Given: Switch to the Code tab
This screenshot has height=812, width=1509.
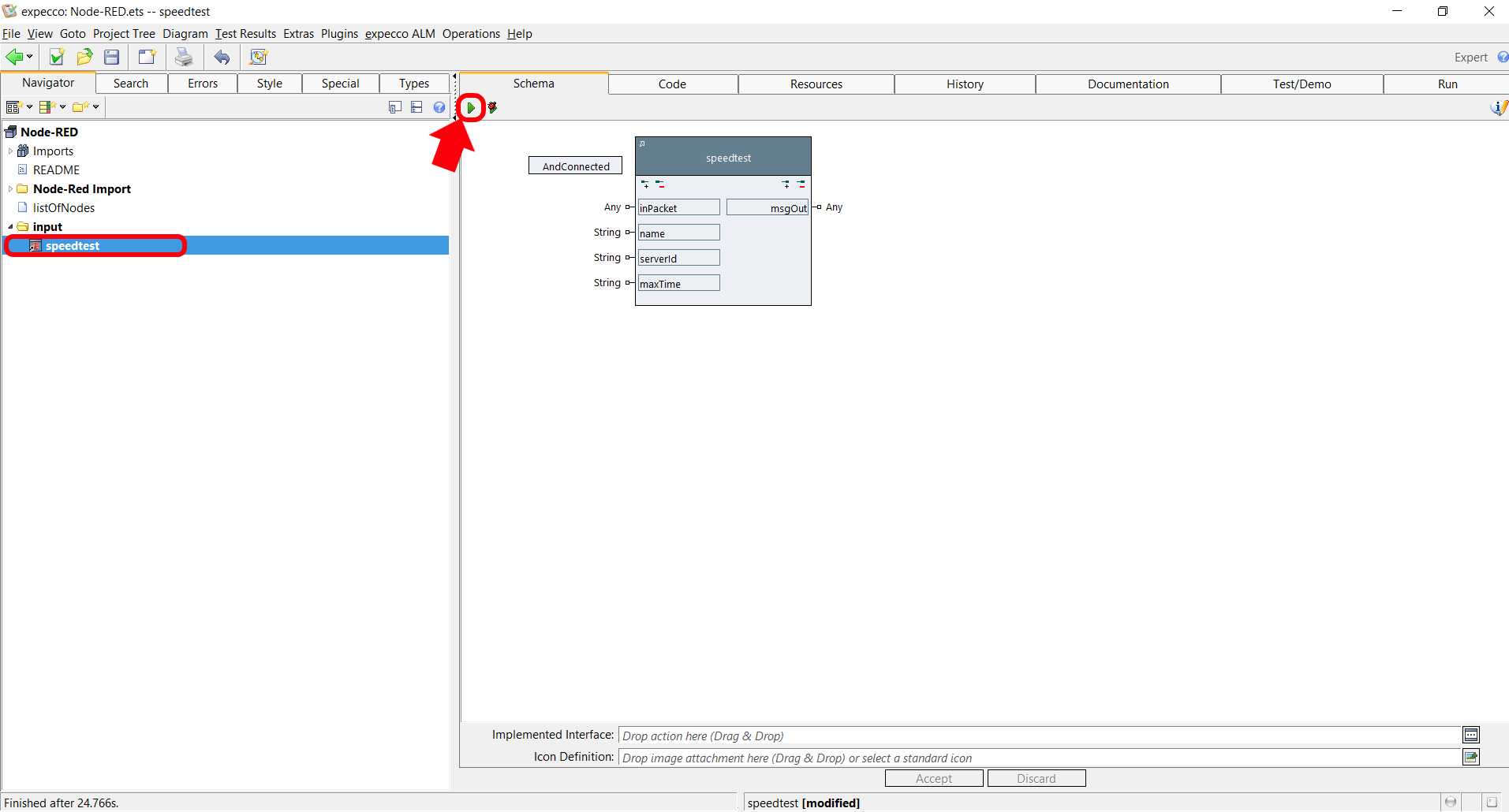Looking at the screenshot, I should [x=672, y=84].
